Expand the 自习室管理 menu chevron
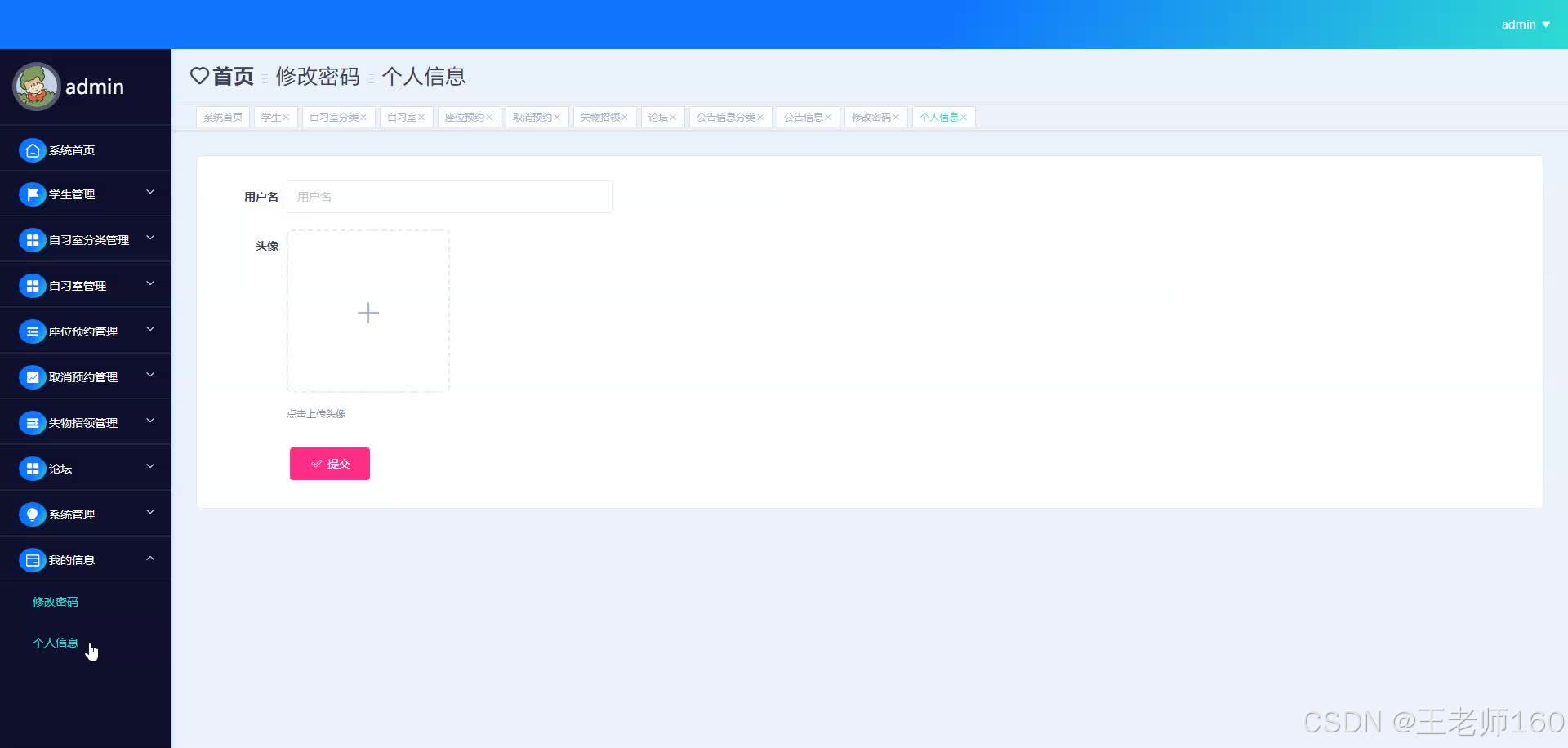The height and width of the screenshot is (748, 1568). [x=150, y=283]
